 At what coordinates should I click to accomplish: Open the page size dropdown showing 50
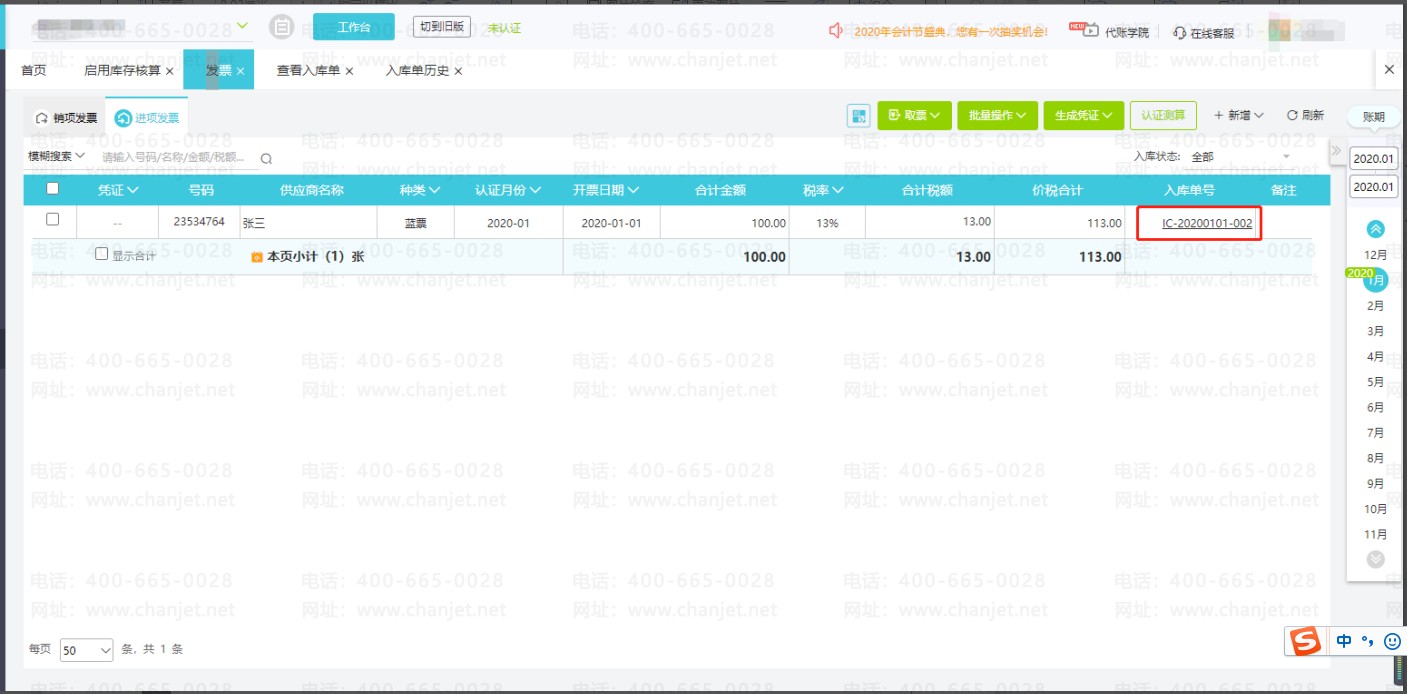click(88, 650)
